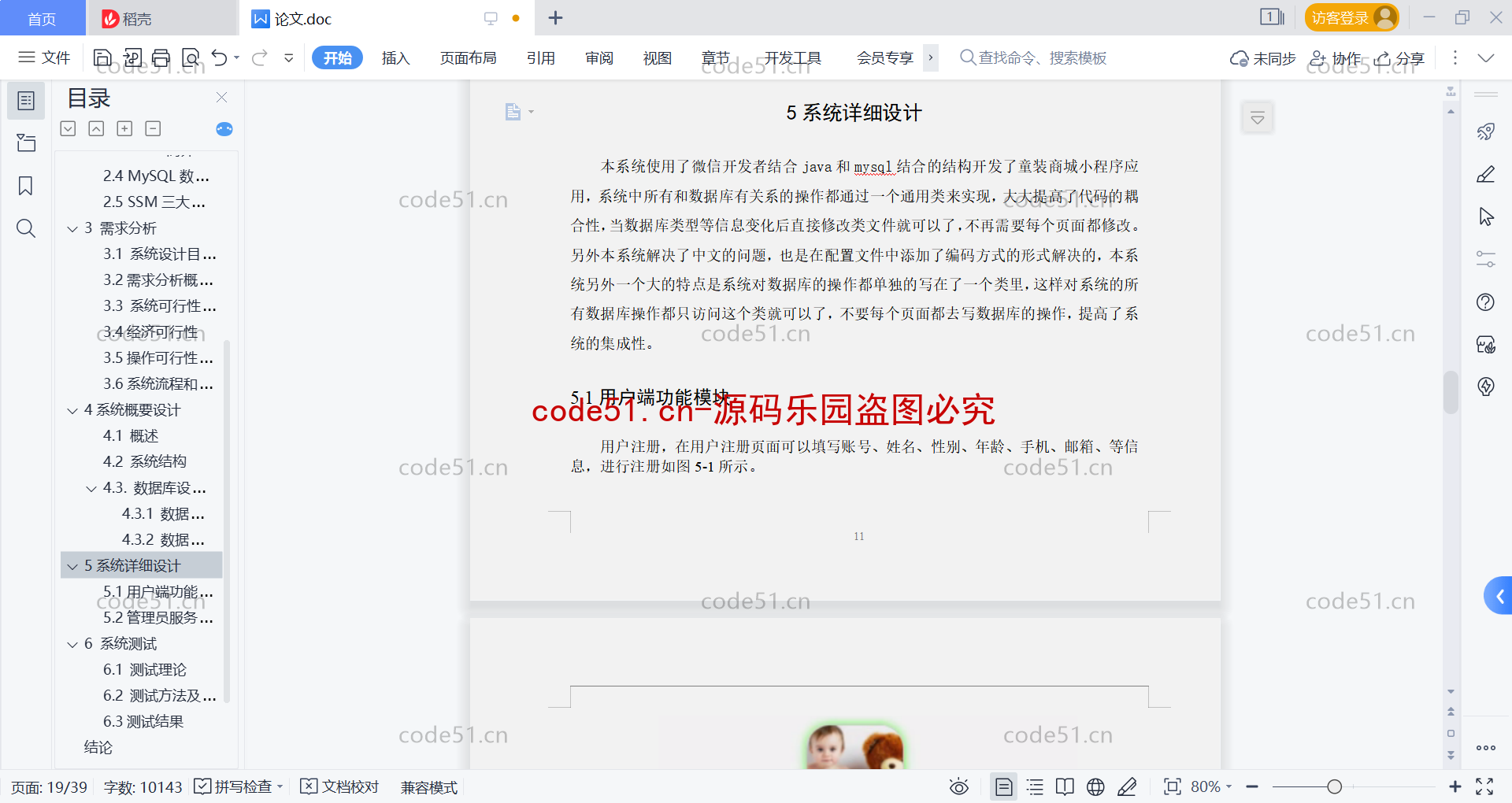This screenshot has height=803, width=1512.
Task: Open the three dots more options menu
Action: 1455,58
